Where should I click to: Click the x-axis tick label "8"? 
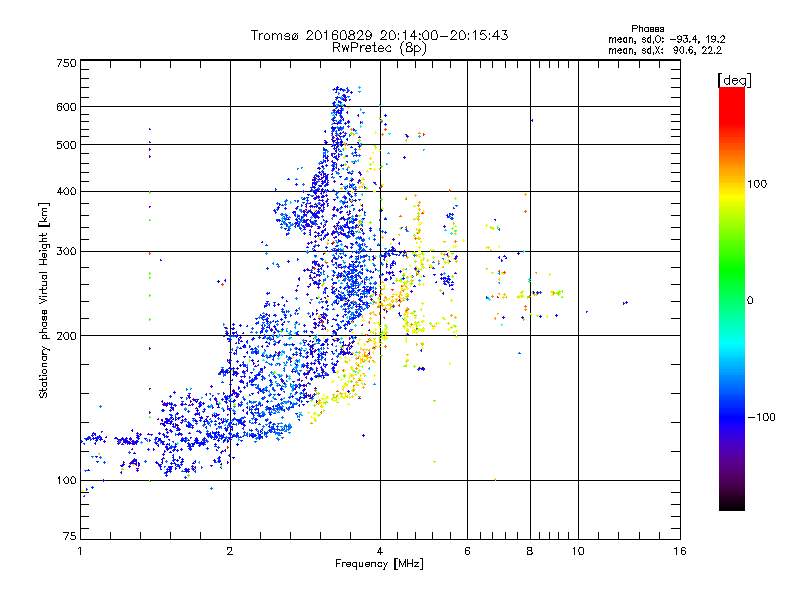(x=530, y=551)
